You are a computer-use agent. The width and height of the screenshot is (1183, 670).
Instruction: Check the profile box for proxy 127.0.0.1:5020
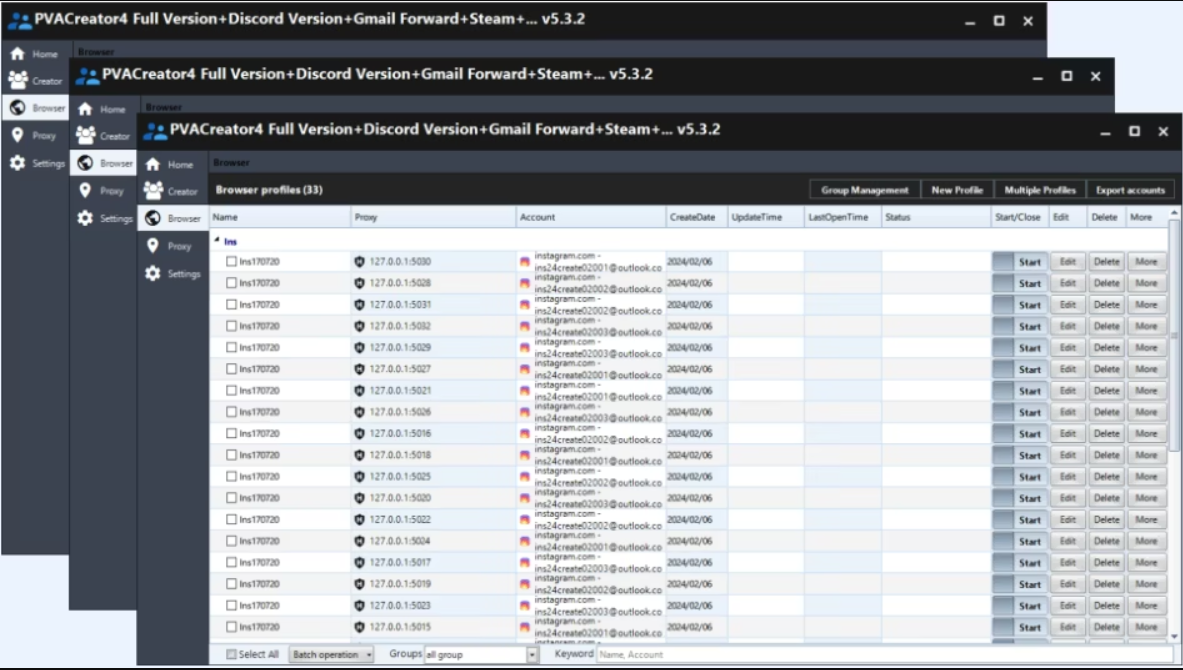pos(232,498)
